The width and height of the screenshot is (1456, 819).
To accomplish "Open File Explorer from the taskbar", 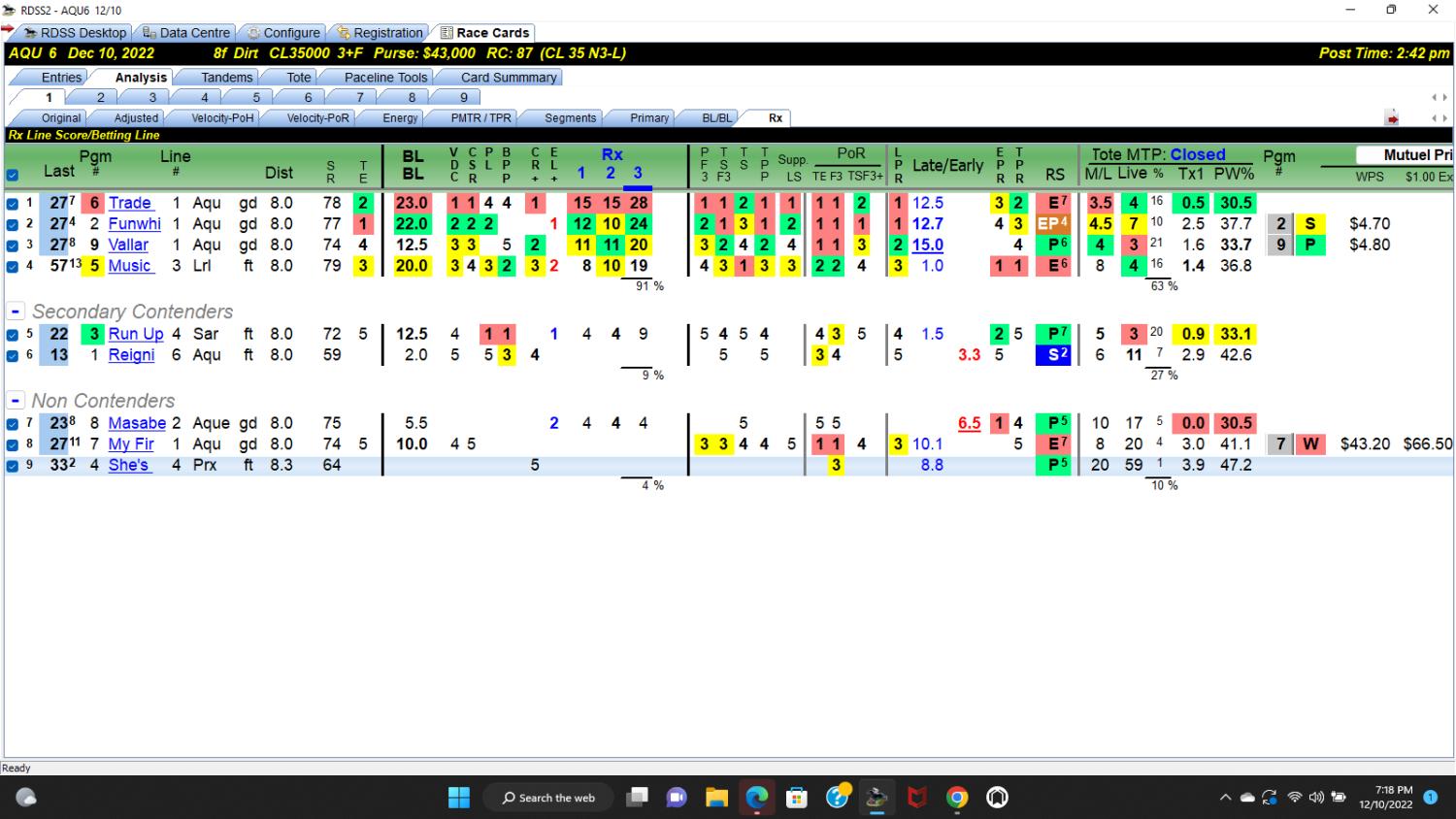I will pyautogui.click(x=716, y=798).
